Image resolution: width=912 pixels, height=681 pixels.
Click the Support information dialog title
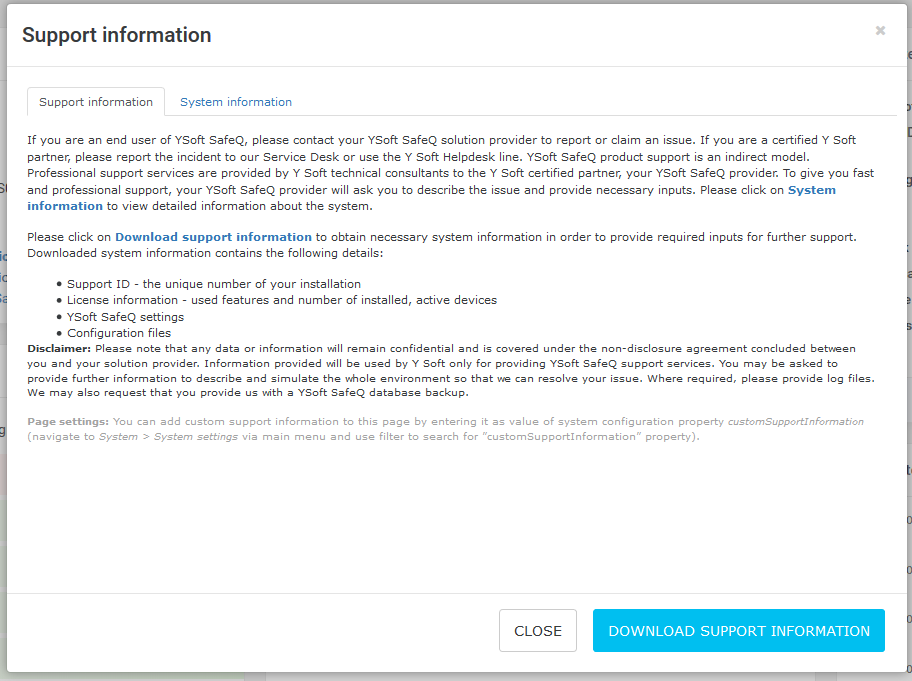click(x=116, y=35)
